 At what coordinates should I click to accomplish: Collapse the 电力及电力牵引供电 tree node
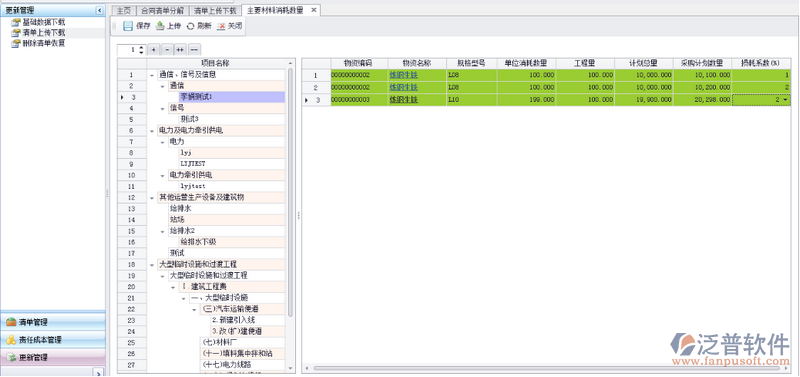coord(152,131)
